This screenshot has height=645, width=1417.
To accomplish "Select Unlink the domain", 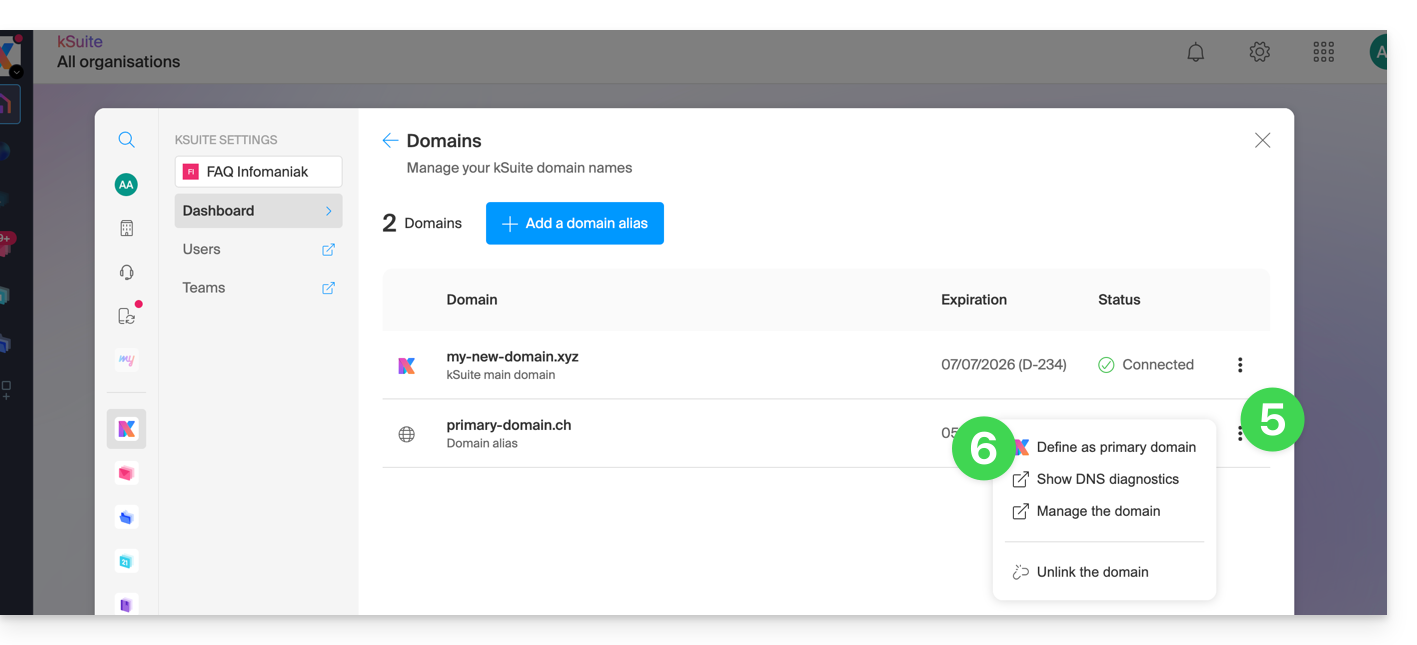I will 1092,572.
